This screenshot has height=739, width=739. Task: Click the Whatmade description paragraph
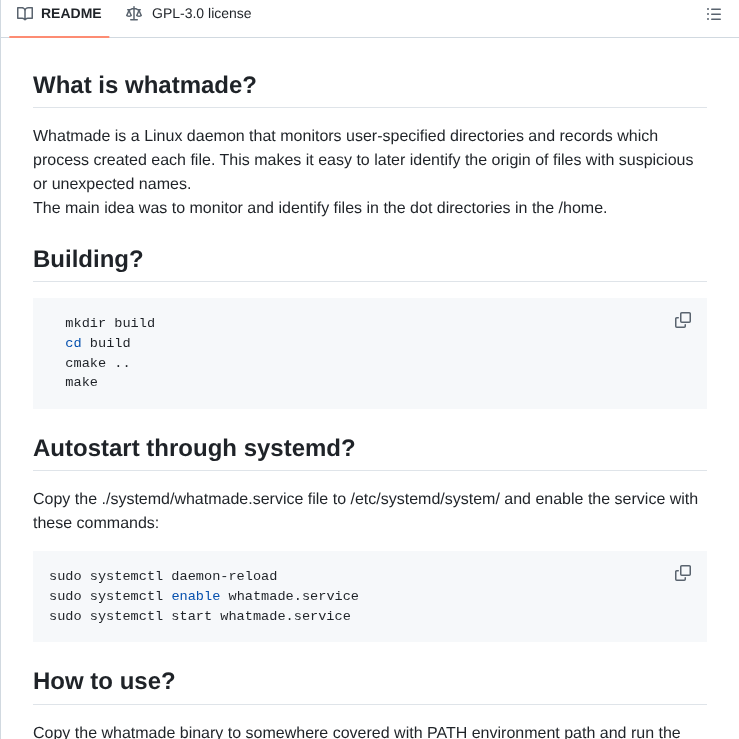coord(360,160)
